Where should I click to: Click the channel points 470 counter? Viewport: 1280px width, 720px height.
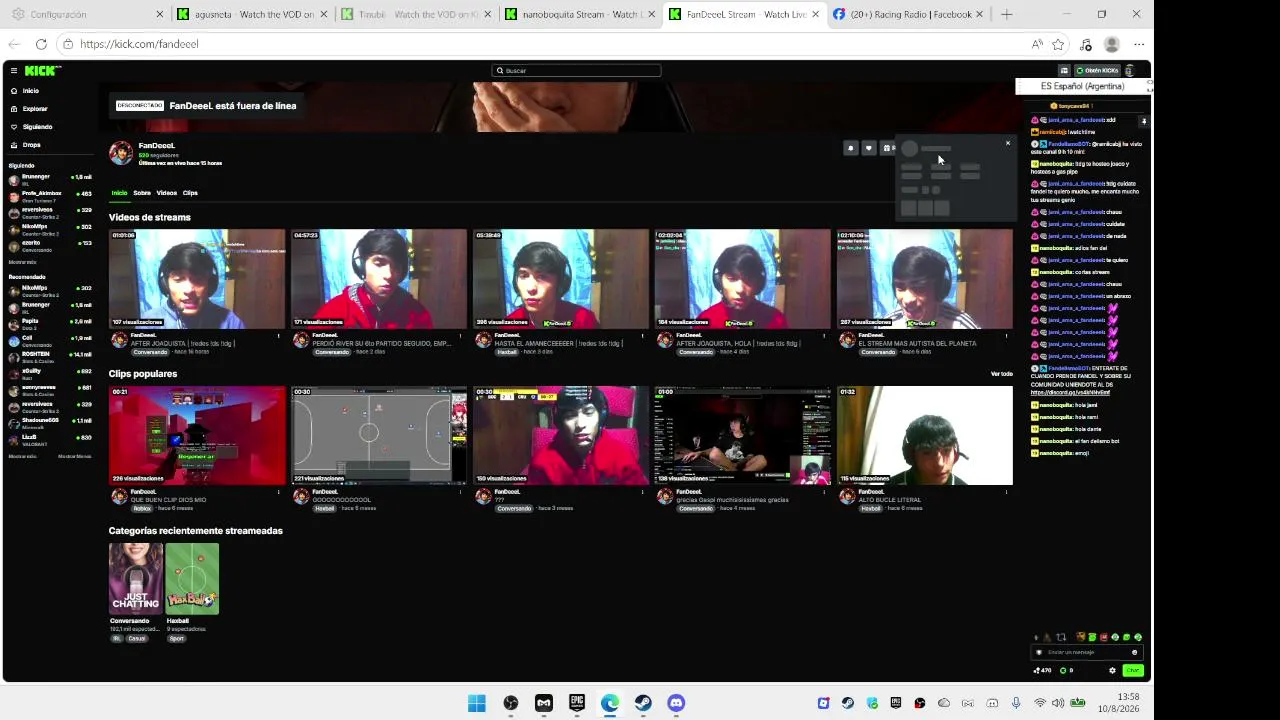pos(1043,670)
